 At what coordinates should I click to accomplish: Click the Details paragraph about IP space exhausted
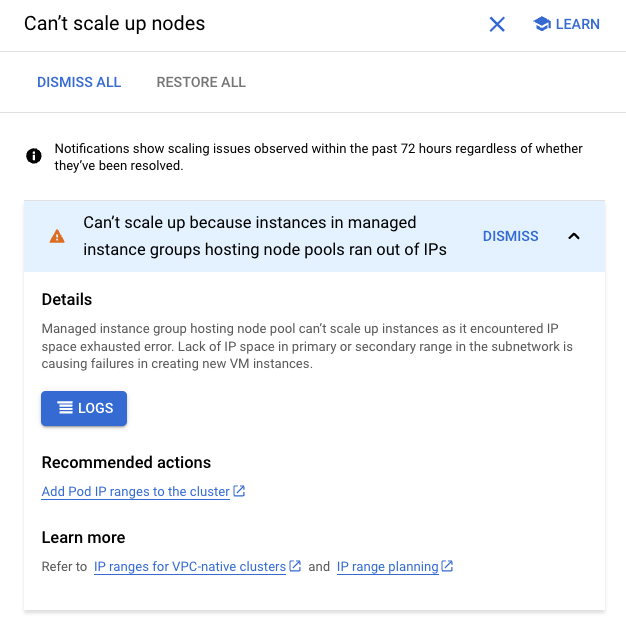307,346
